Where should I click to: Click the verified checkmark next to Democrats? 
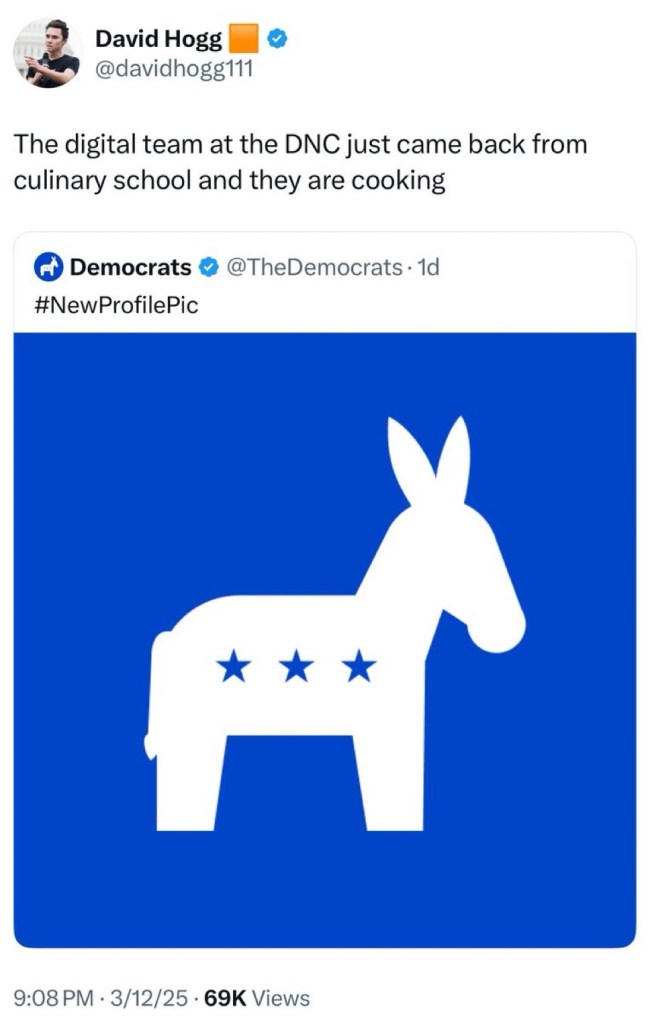coord(210,267)
